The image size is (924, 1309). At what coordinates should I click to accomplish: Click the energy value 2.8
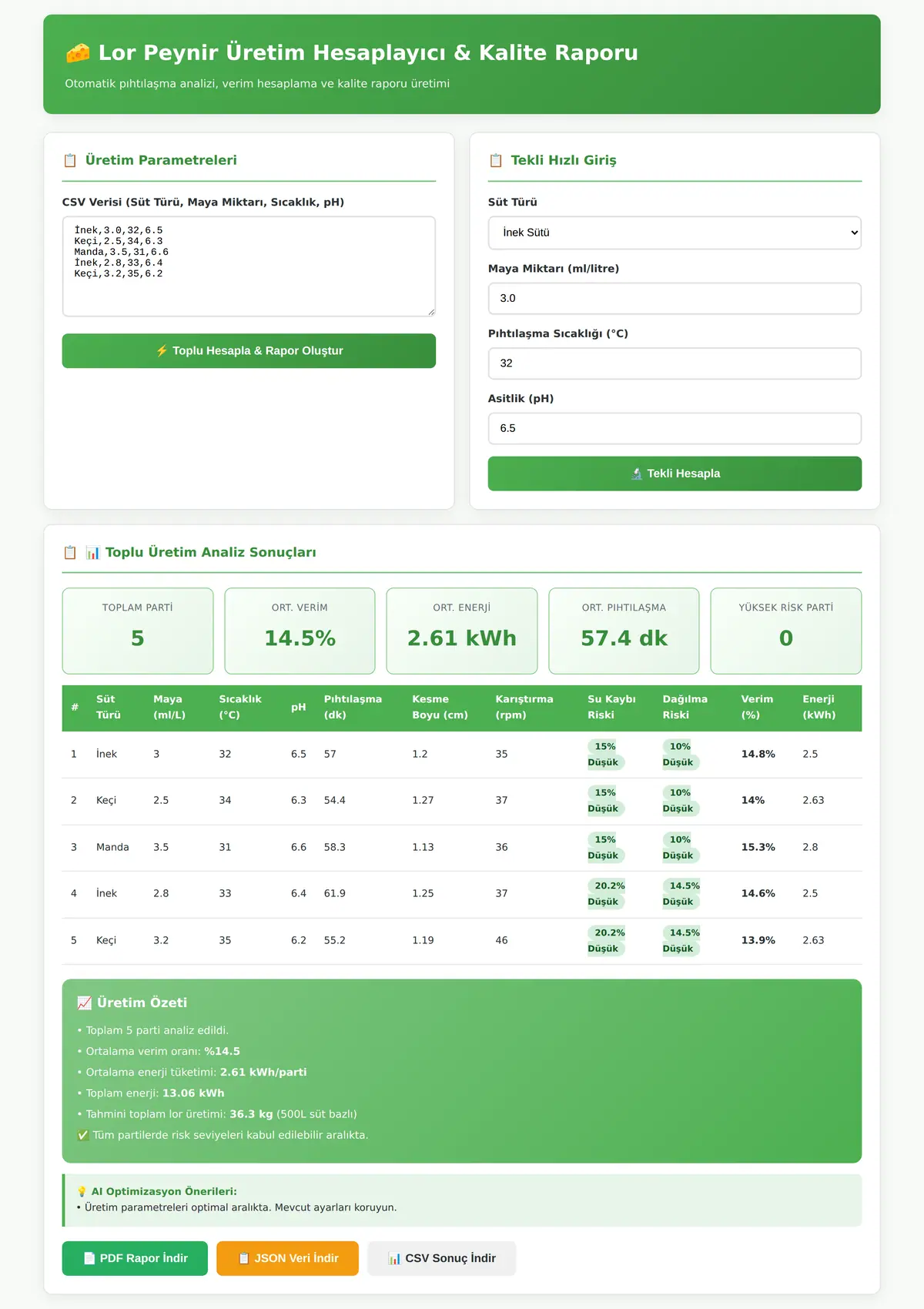810,847
